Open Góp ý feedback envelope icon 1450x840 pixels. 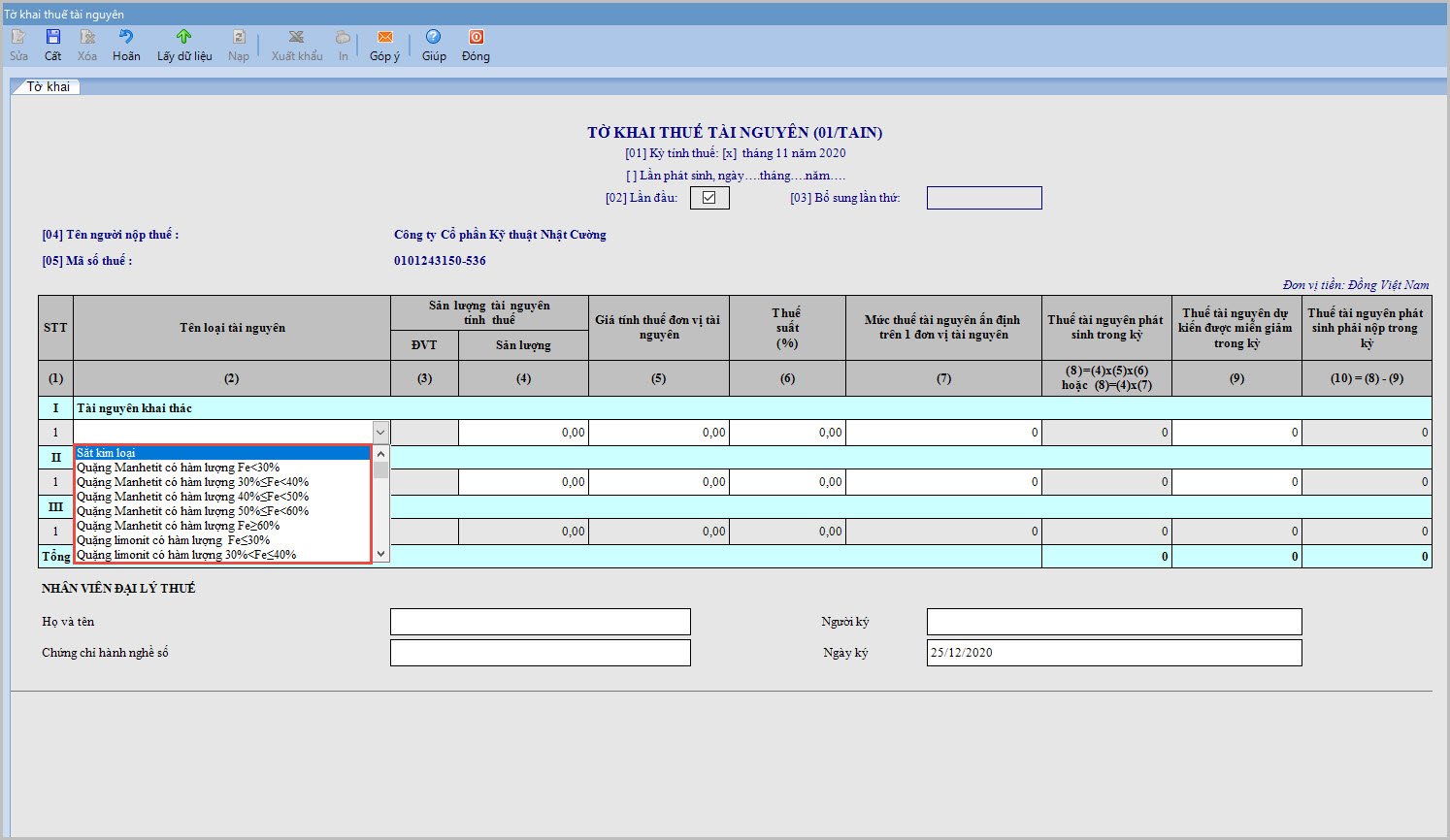384,38
